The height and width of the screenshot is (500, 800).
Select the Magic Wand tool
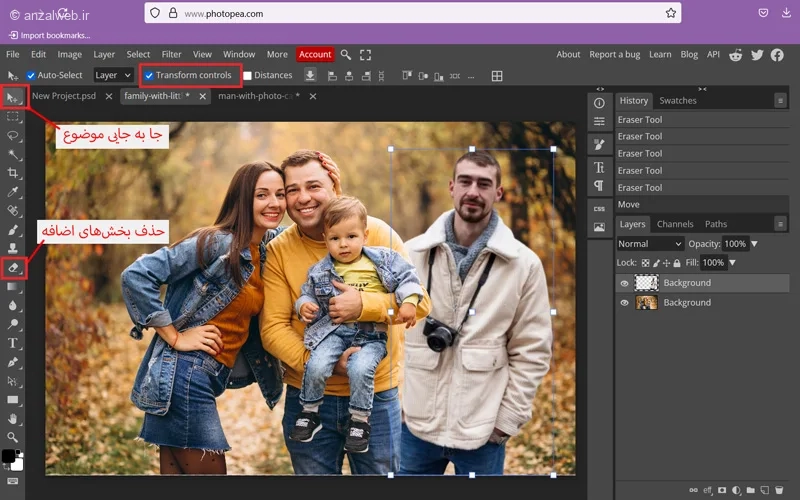click(x=13, y=155)
